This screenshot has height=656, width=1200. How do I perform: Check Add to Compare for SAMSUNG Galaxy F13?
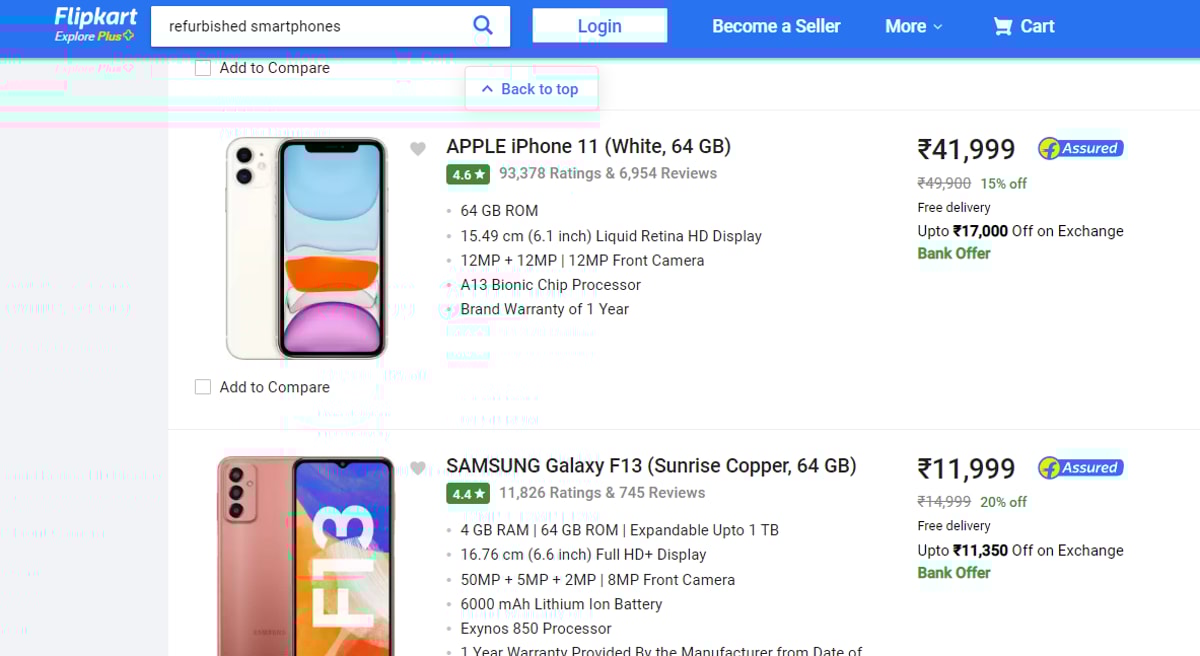[203, 654]
